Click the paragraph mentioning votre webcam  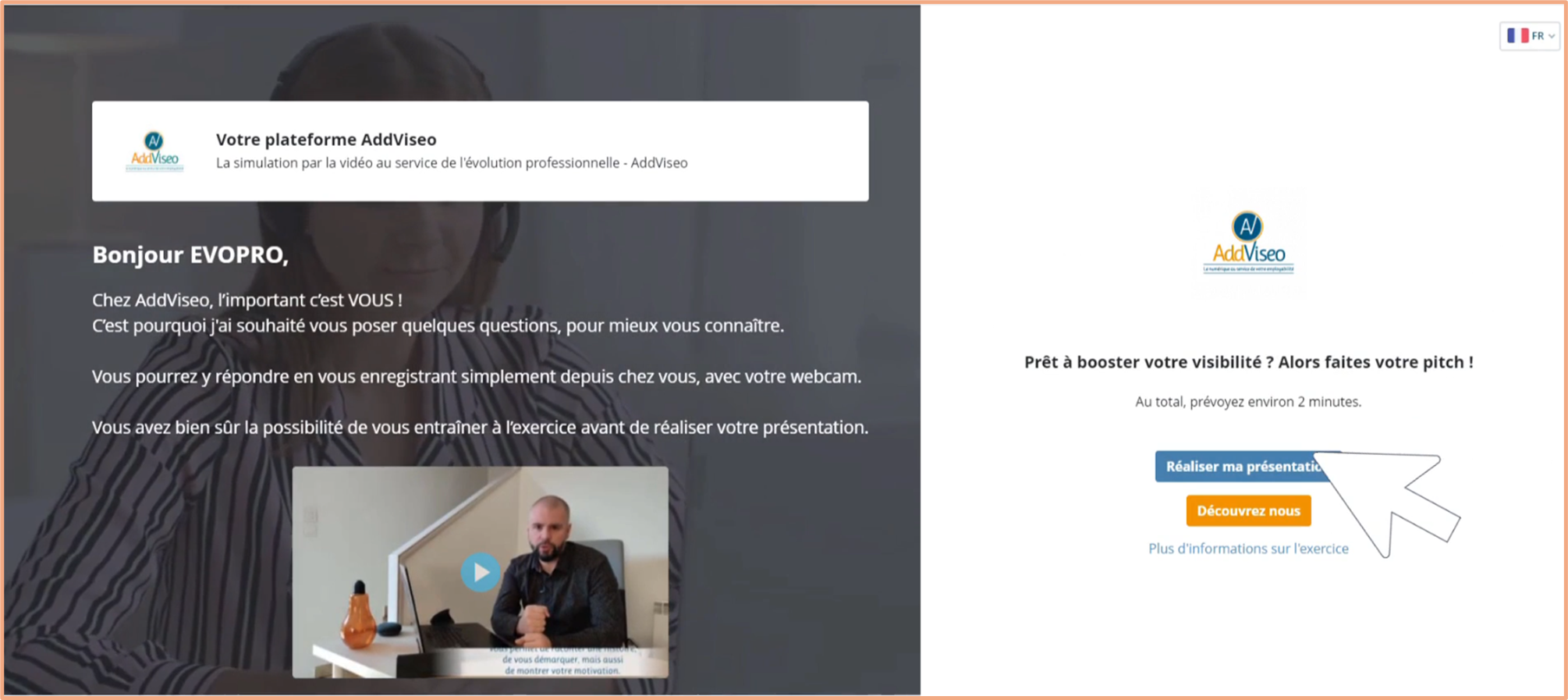tap(477, 377)
